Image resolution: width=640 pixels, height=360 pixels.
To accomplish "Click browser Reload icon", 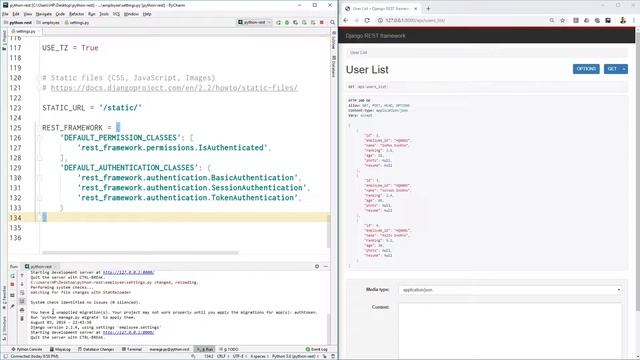I will tap(367, 20).
